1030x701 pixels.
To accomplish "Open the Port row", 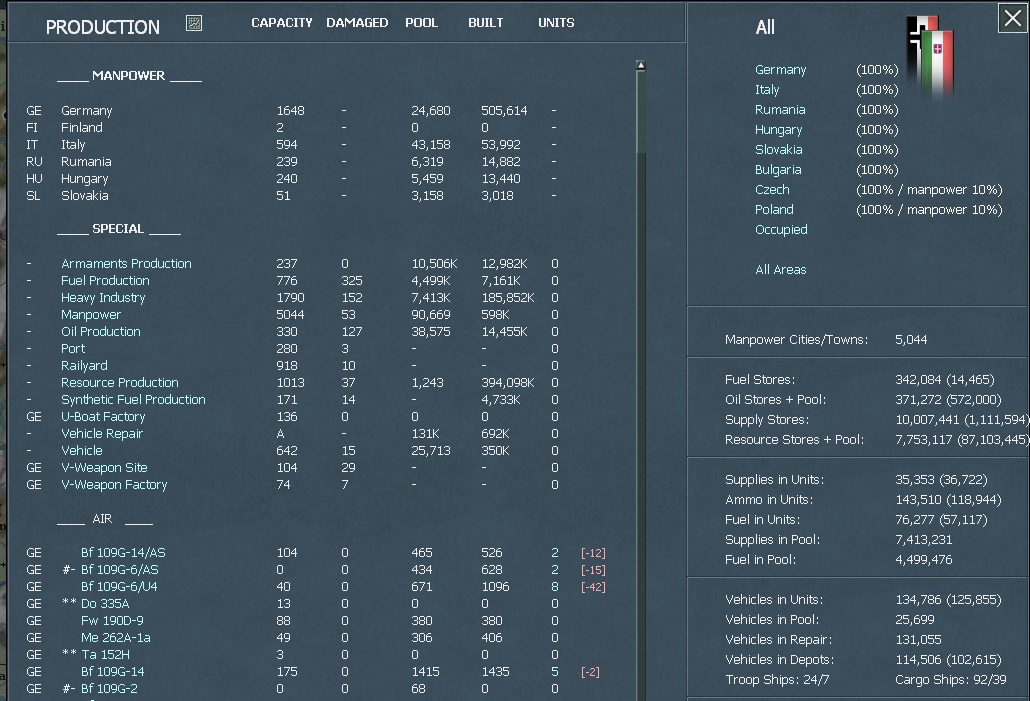I will click(73, 349).
